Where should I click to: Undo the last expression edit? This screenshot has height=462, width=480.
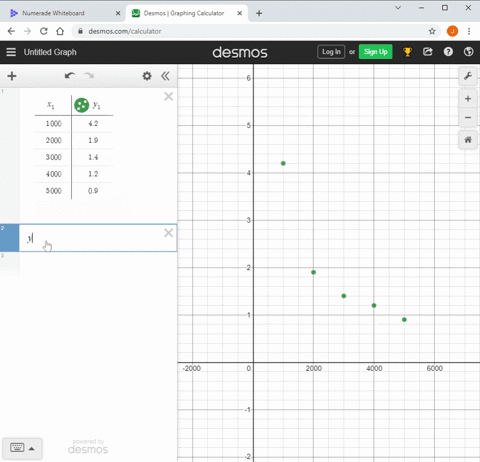point(70,76)
